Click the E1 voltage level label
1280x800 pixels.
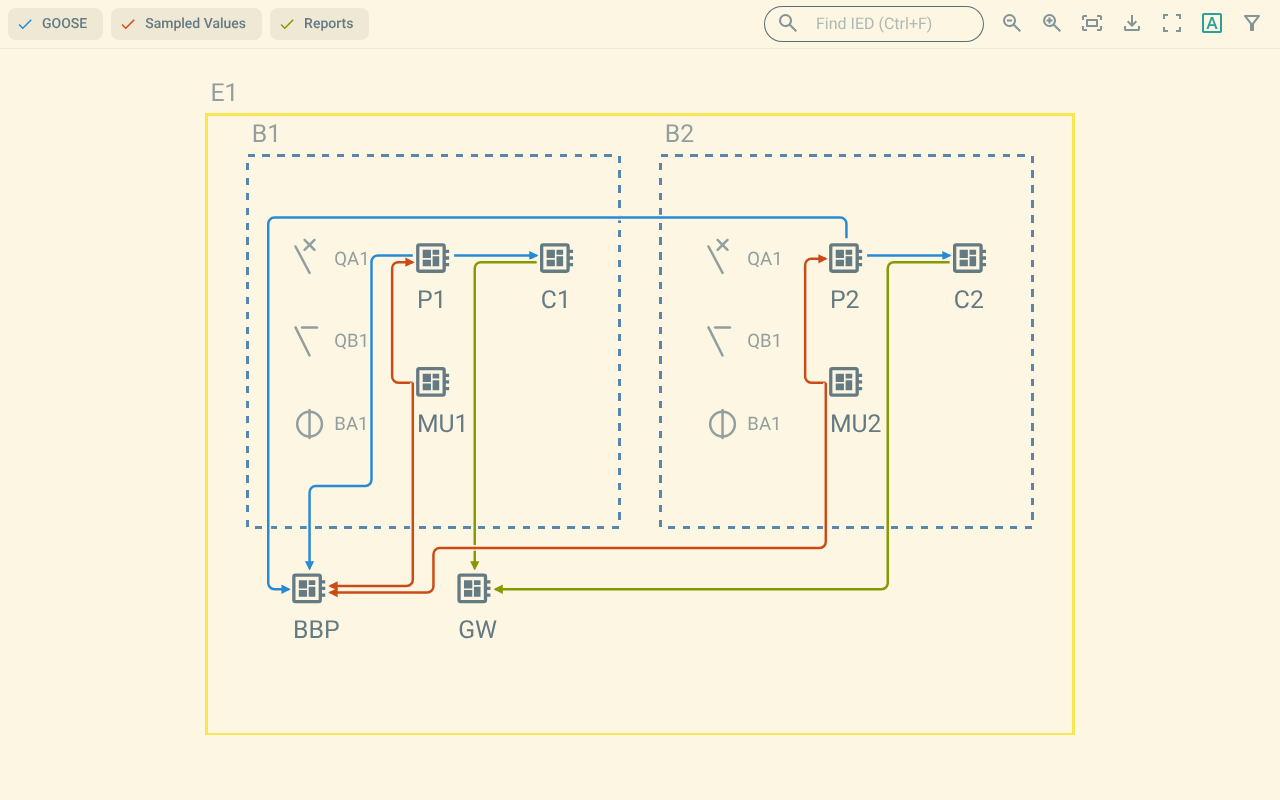click(224, 93)
